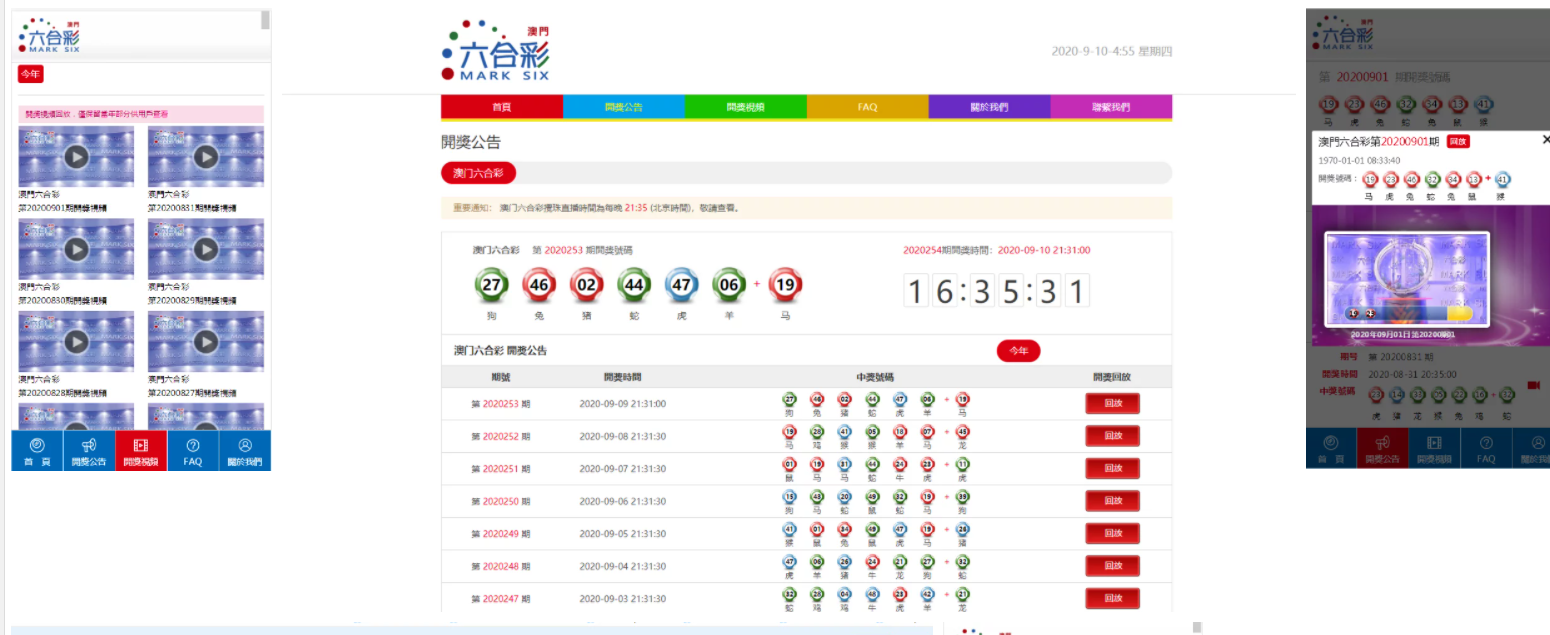Click the 2020251 draw number link
The image size is (1550, 635).
pyautogui.click(x=500, y=469)
